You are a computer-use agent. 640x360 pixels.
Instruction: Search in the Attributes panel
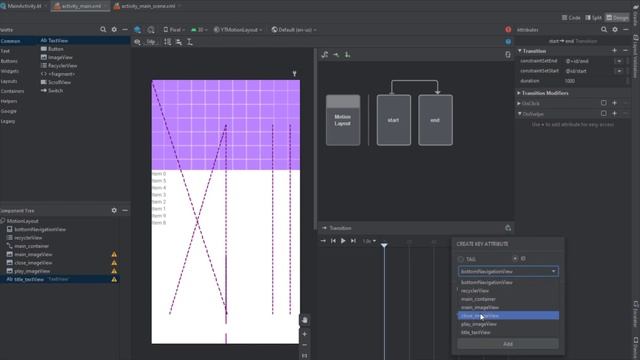(x=604, y=29)
